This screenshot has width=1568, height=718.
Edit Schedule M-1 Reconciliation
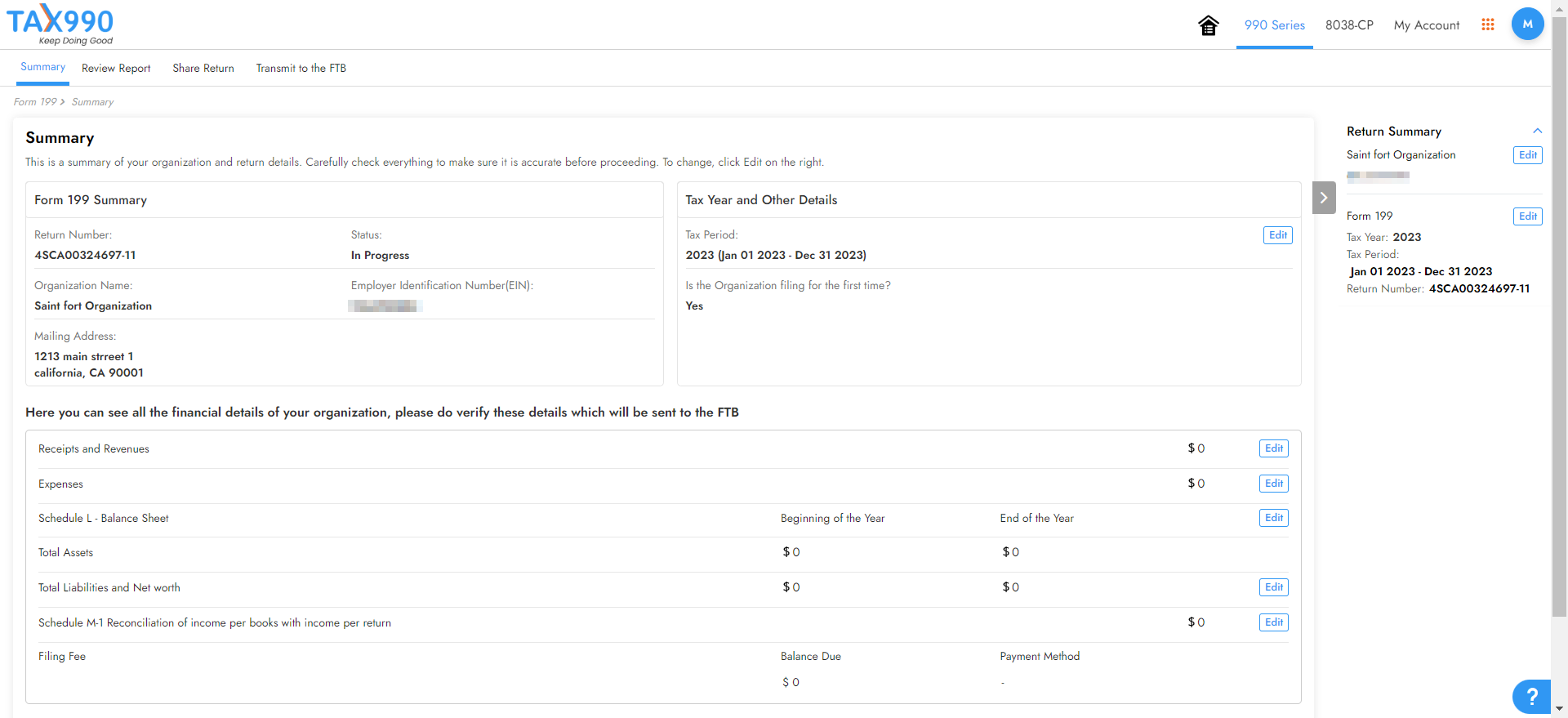1274,622
